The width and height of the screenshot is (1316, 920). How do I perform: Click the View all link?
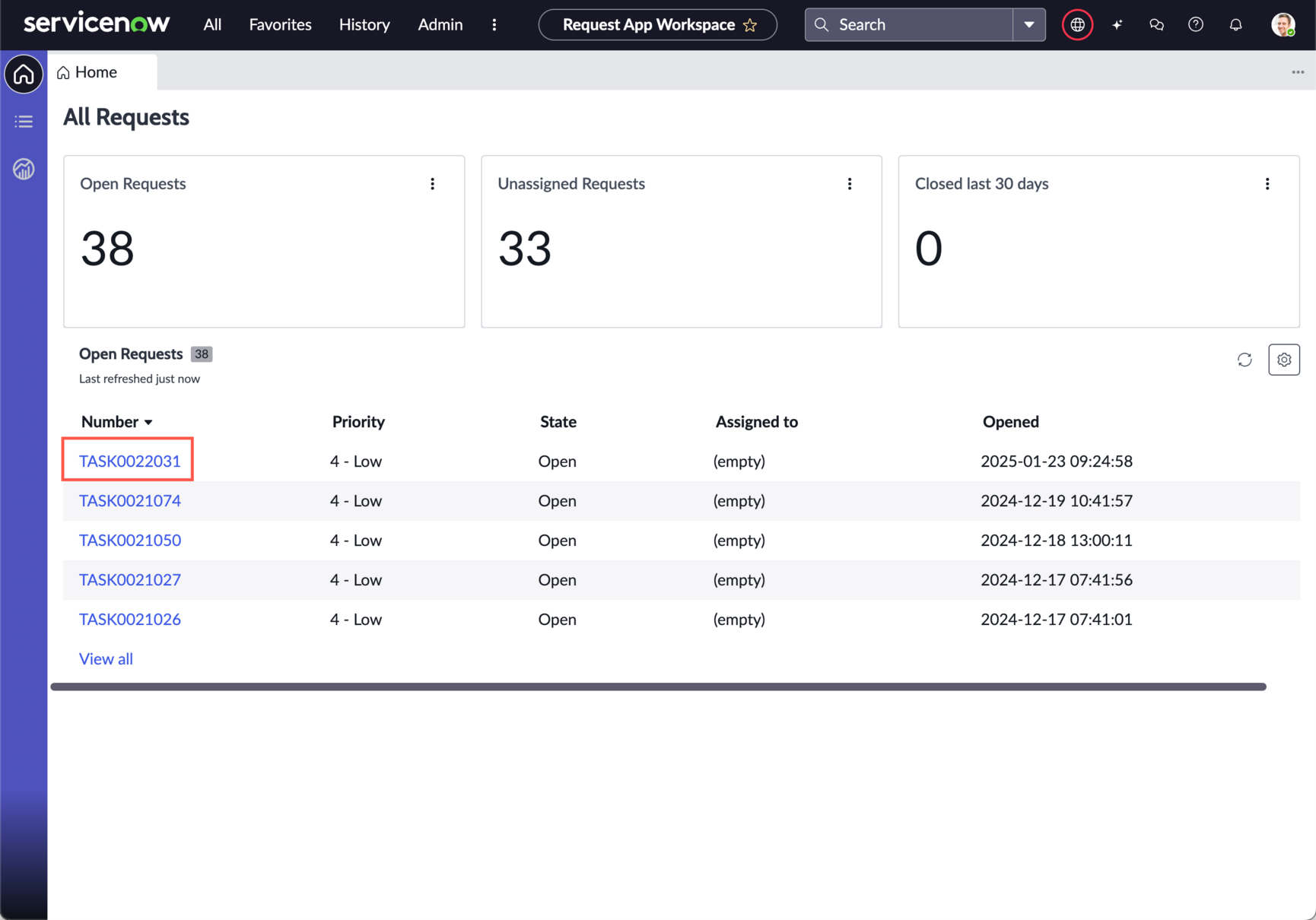coord(106,659)
